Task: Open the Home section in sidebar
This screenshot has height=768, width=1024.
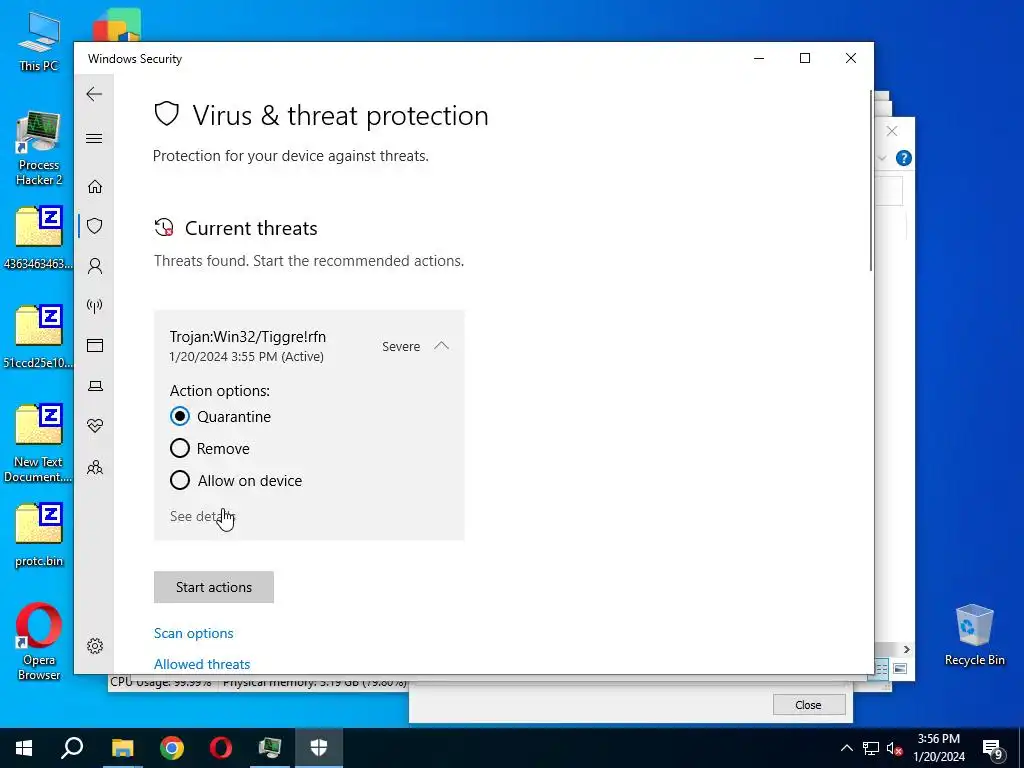Action: (95, 187)
